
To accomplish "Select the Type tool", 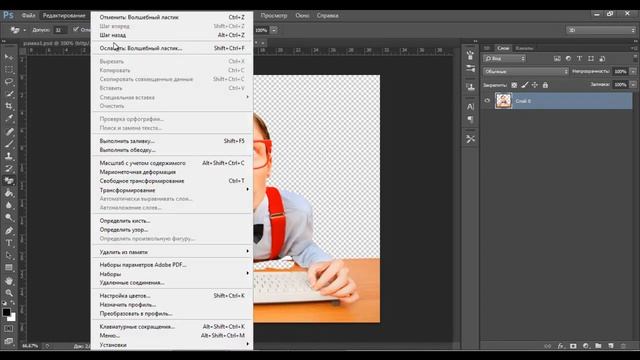I will pos(9,243).
